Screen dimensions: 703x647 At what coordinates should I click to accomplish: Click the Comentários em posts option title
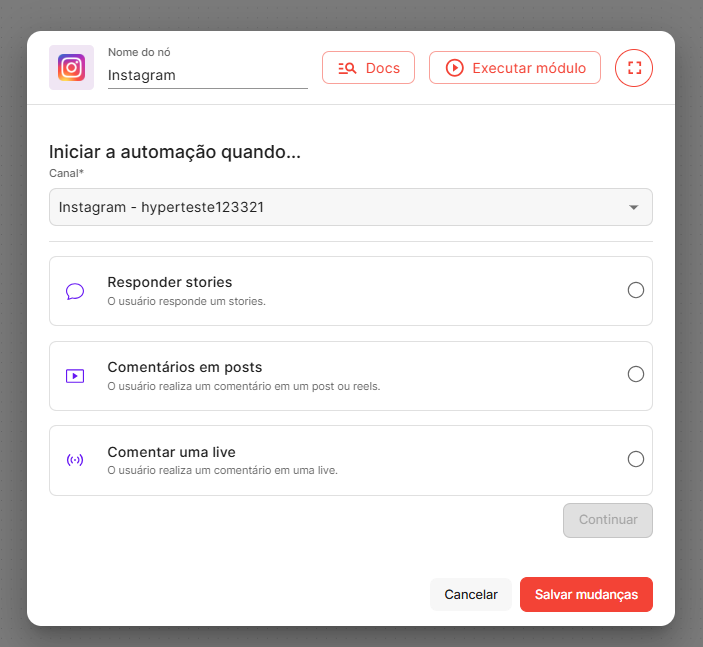pyautogui.click(x=184, y=367)
